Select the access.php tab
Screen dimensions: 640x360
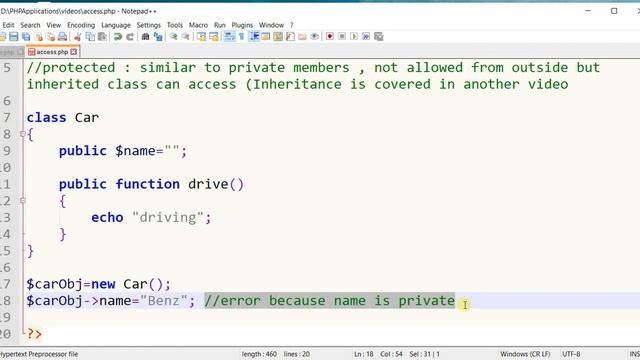pos(52,52)
